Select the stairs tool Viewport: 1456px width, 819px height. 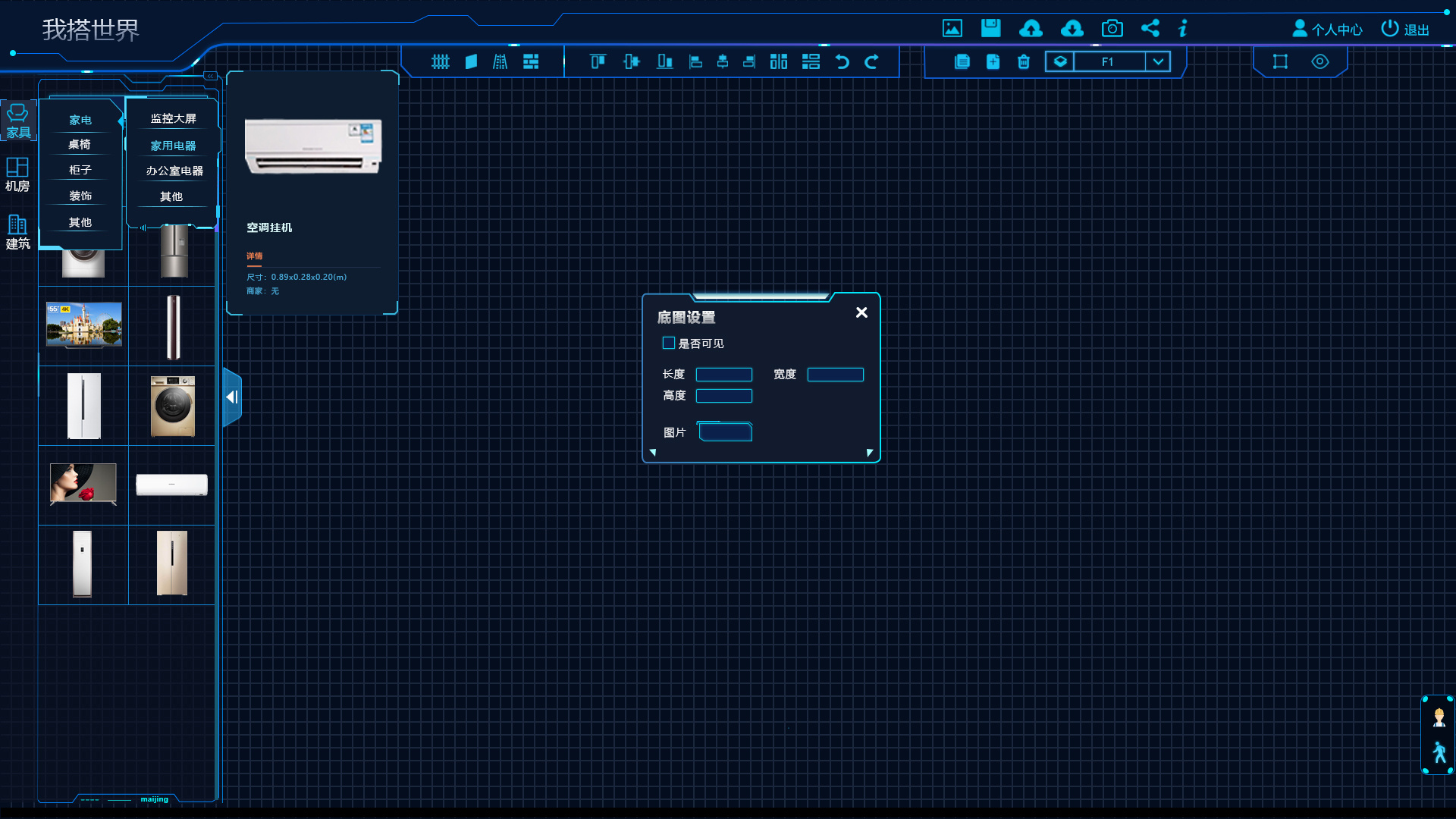click(500, 61)
